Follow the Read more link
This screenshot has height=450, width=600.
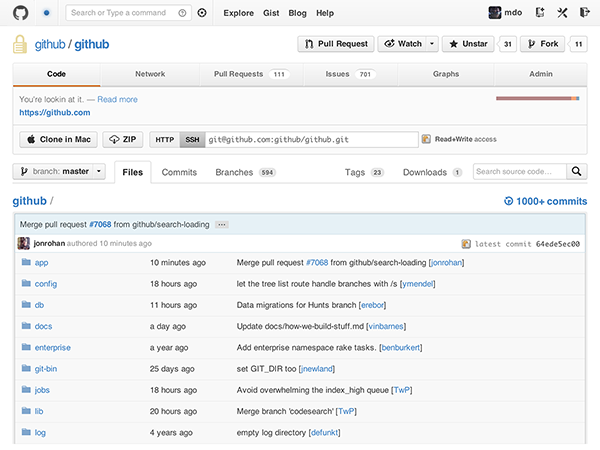tap(117, 99)
